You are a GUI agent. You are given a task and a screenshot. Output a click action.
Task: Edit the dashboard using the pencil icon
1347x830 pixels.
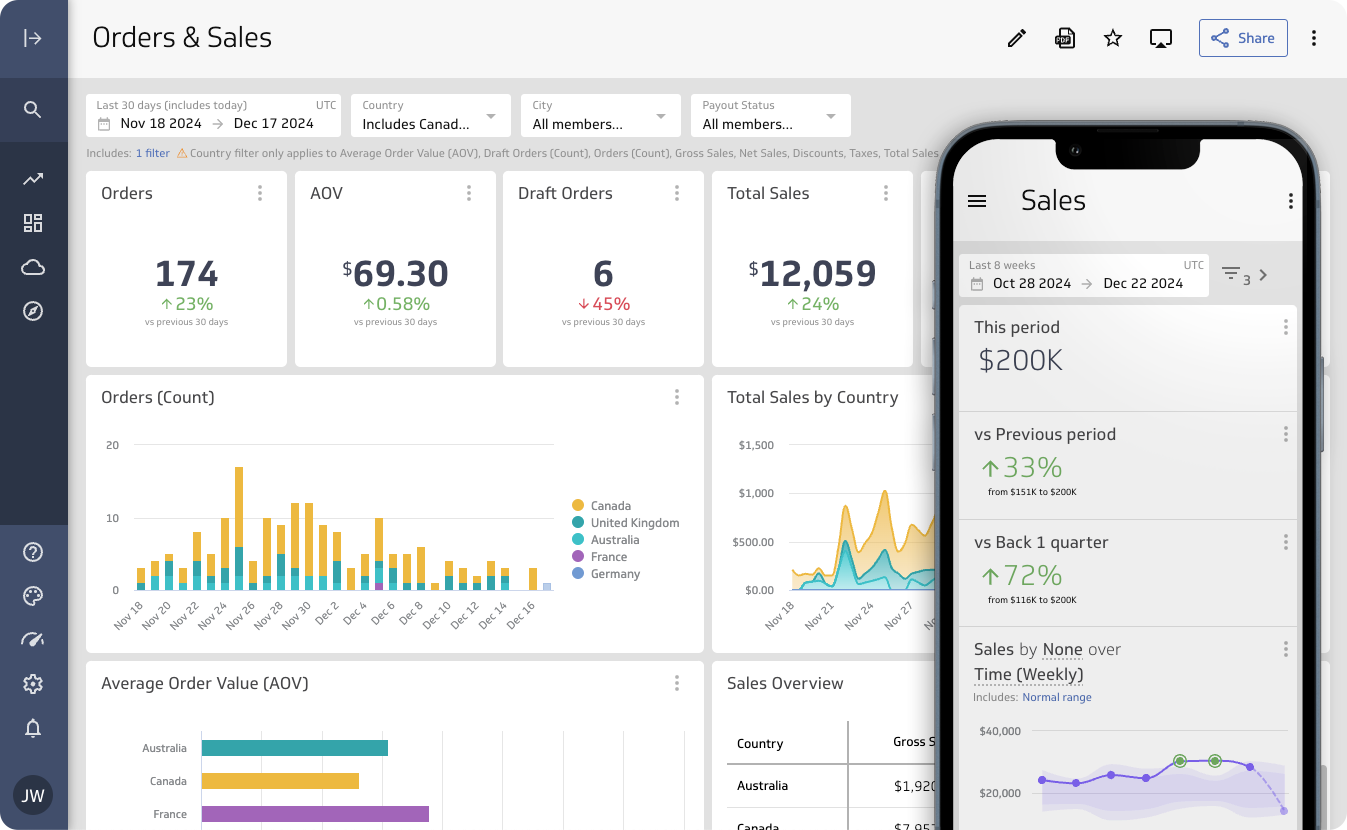click(x=1016, y=37)
